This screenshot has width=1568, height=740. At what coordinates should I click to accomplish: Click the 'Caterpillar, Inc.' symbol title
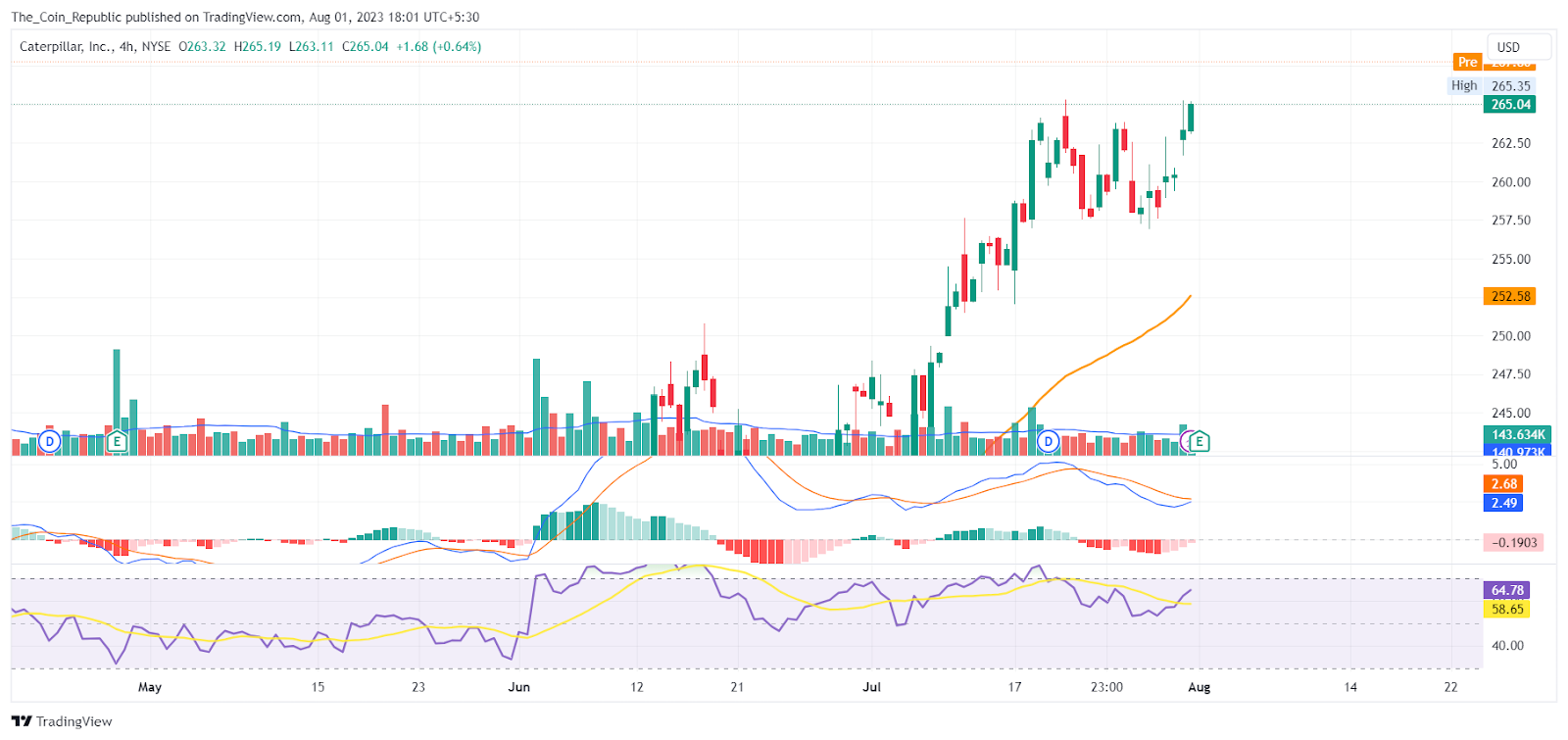click(x=65, y=46)
